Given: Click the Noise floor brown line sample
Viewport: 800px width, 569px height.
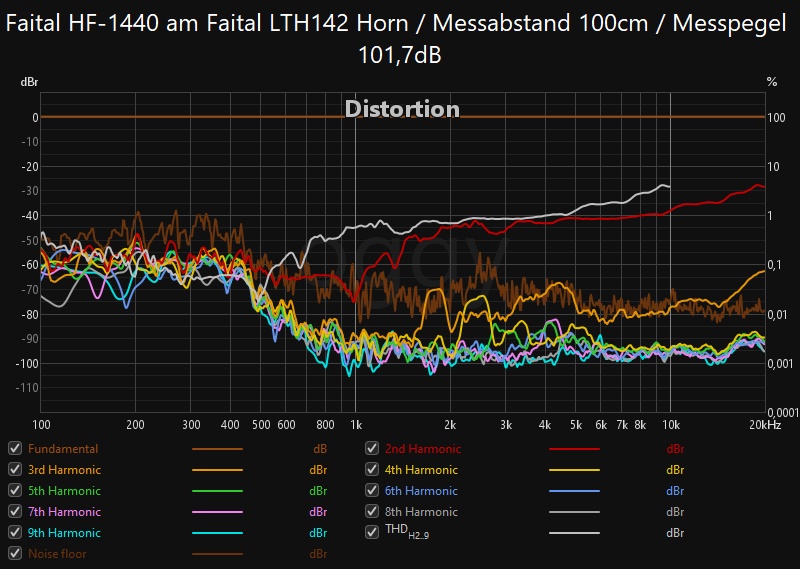Looking at the screenshot, I should pos(217,554).
